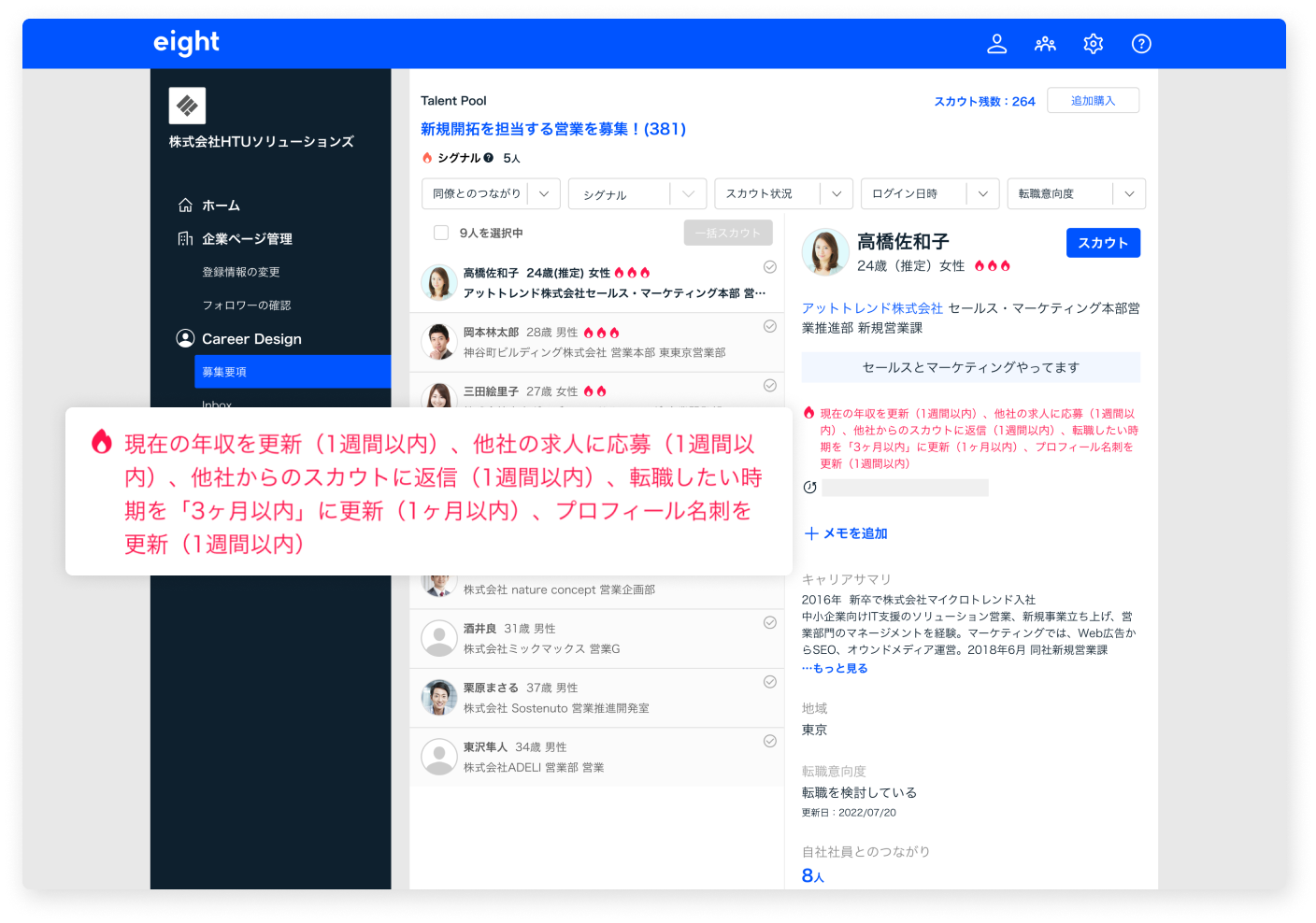
Task: Toggle check mark on 岡本林太郎 row
Action: click(x=770, y=326)
